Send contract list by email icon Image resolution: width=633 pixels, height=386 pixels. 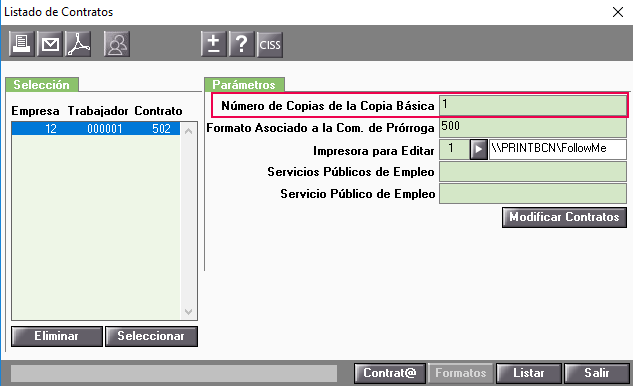tap(50, 44)
